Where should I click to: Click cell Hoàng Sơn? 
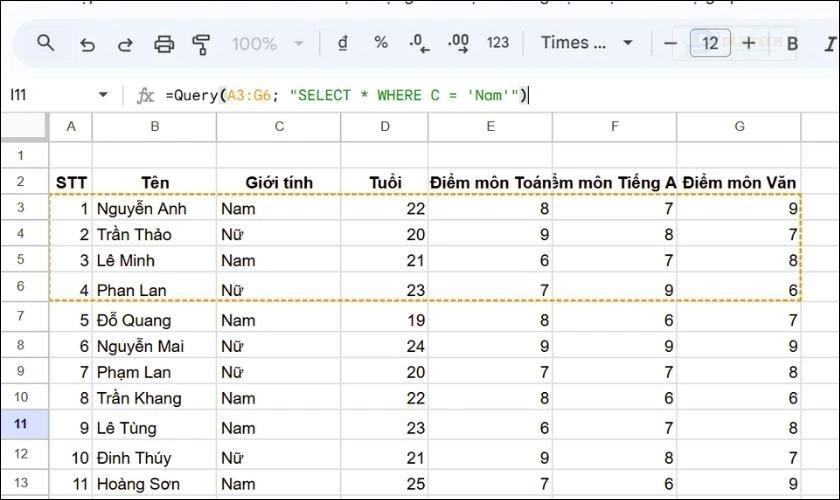(154, 483)
